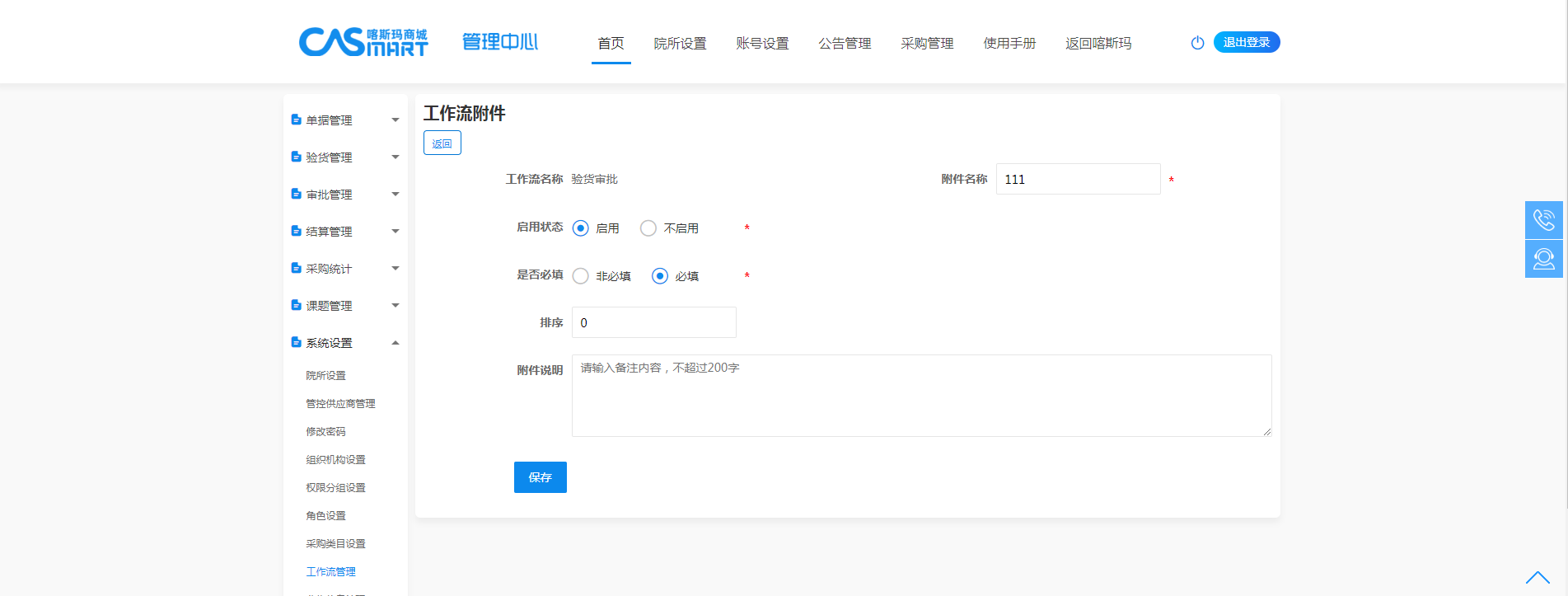This screenshot has width=1568, height=596.
Task: Click the 单据管理 document icon
Action: click(x=296, y=120)
